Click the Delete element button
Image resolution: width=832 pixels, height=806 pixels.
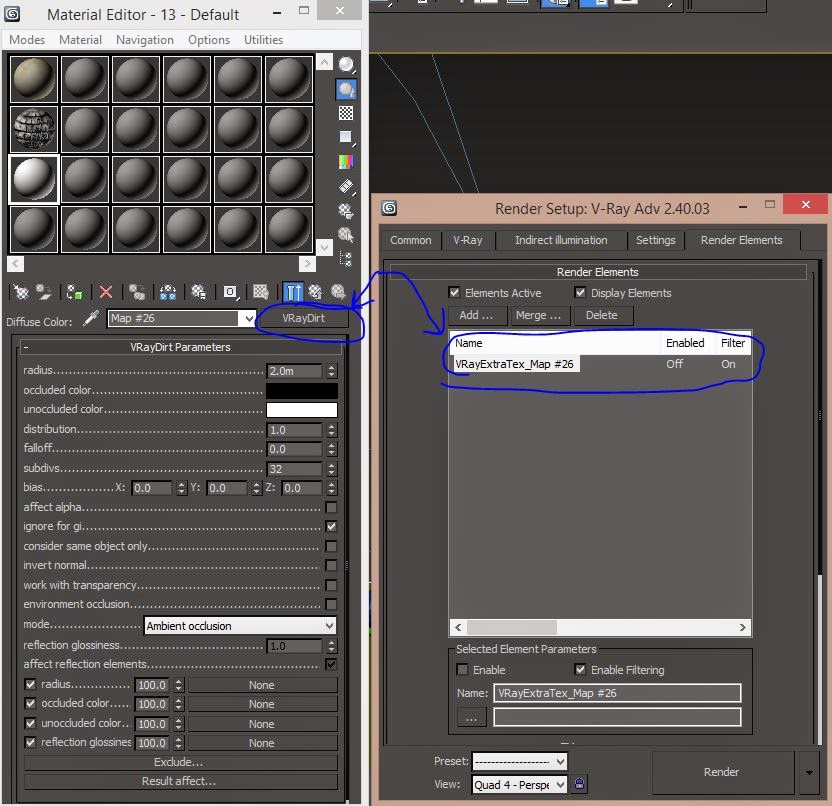601,315
